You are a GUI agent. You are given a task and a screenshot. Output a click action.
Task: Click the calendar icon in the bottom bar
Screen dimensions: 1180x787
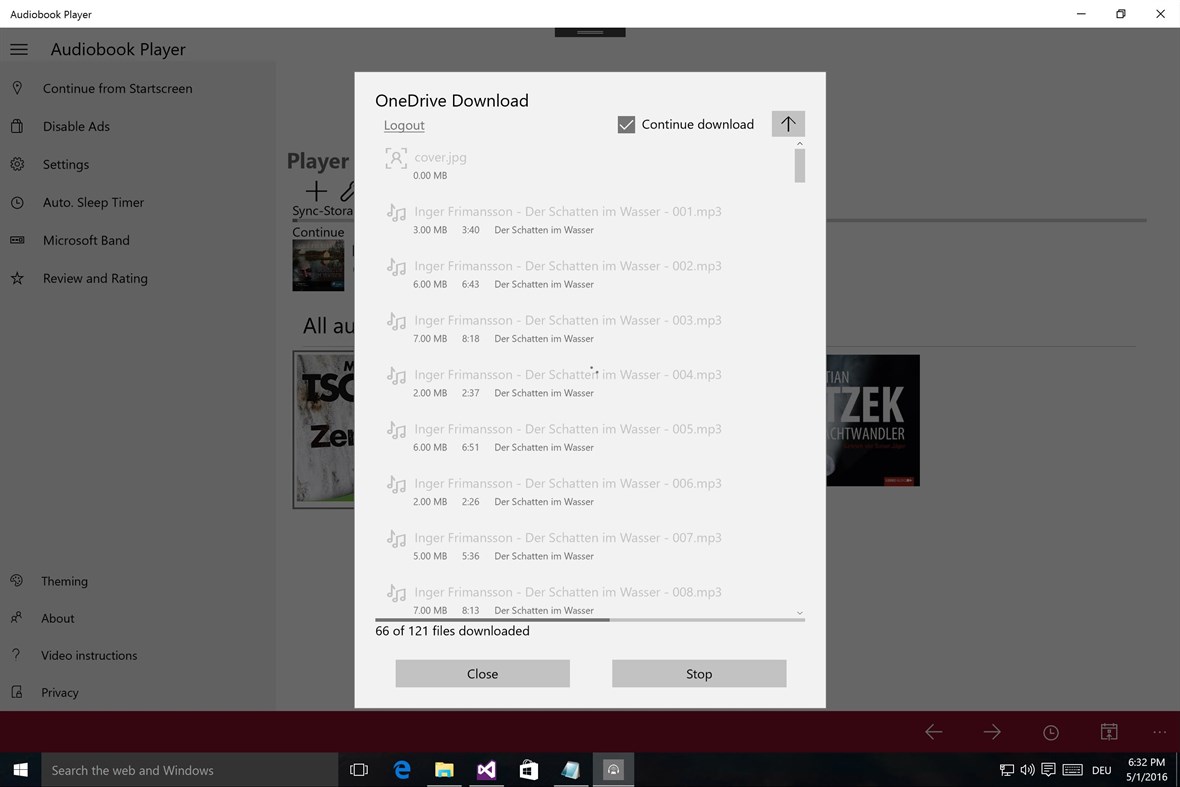click(x=1109, y=732)
